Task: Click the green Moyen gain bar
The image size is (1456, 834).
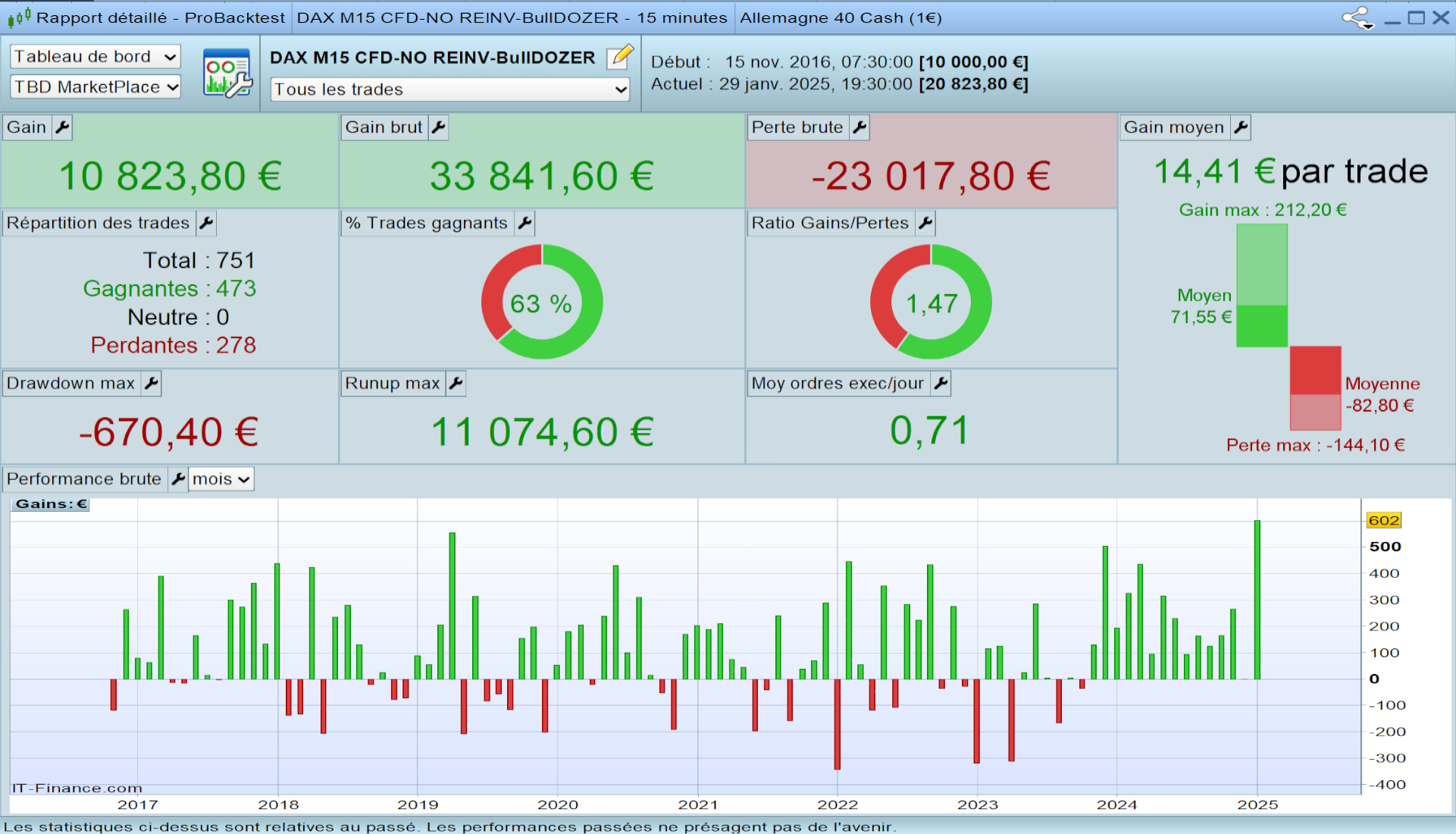Action: pos(1261,326)
